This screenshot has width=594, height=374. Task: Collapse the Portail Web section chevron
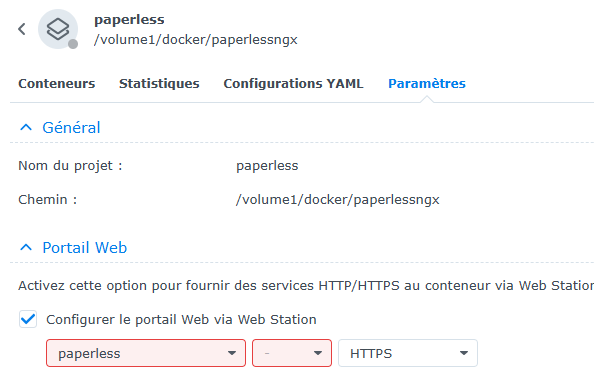click(x=26, y=247)
